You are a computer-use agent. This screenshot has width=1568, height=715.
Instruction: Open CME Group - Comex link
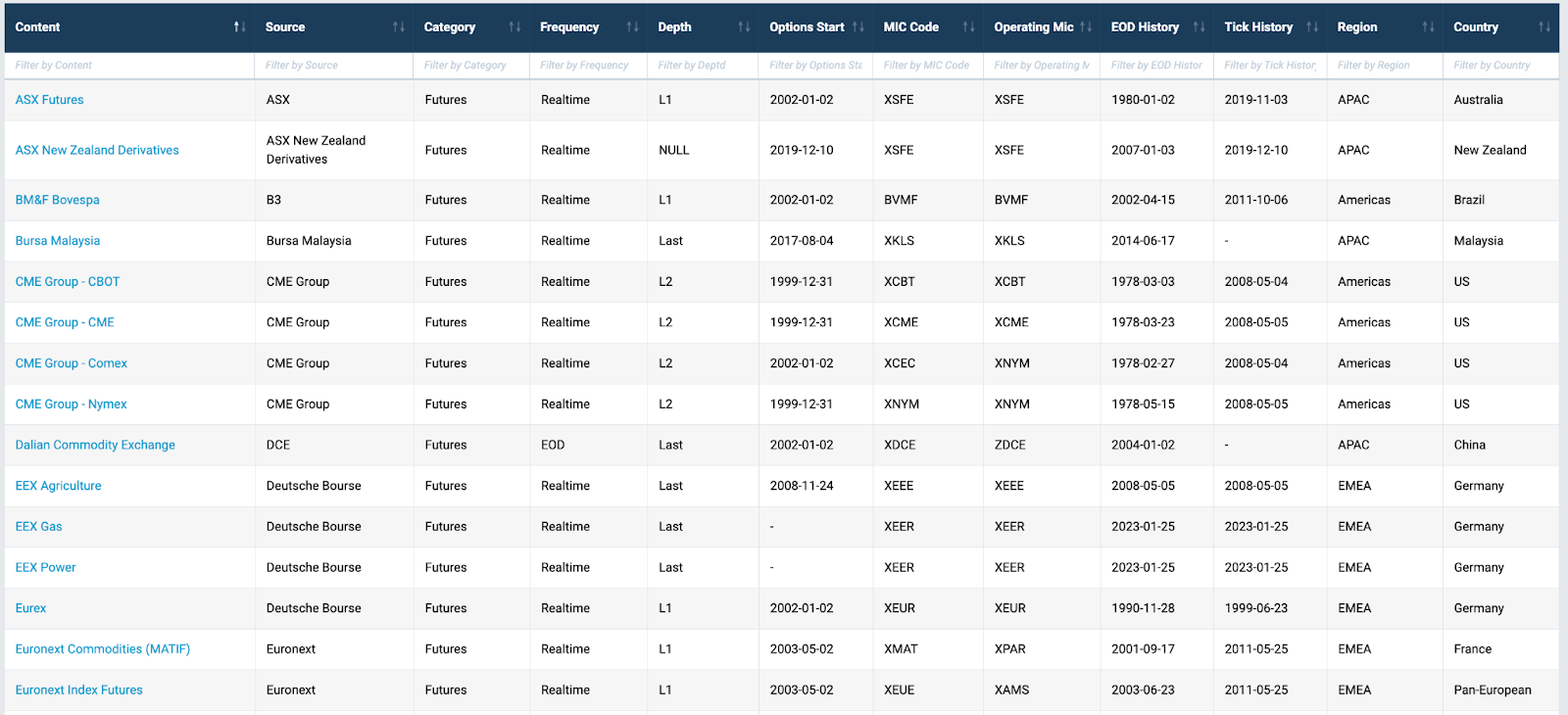71,363
